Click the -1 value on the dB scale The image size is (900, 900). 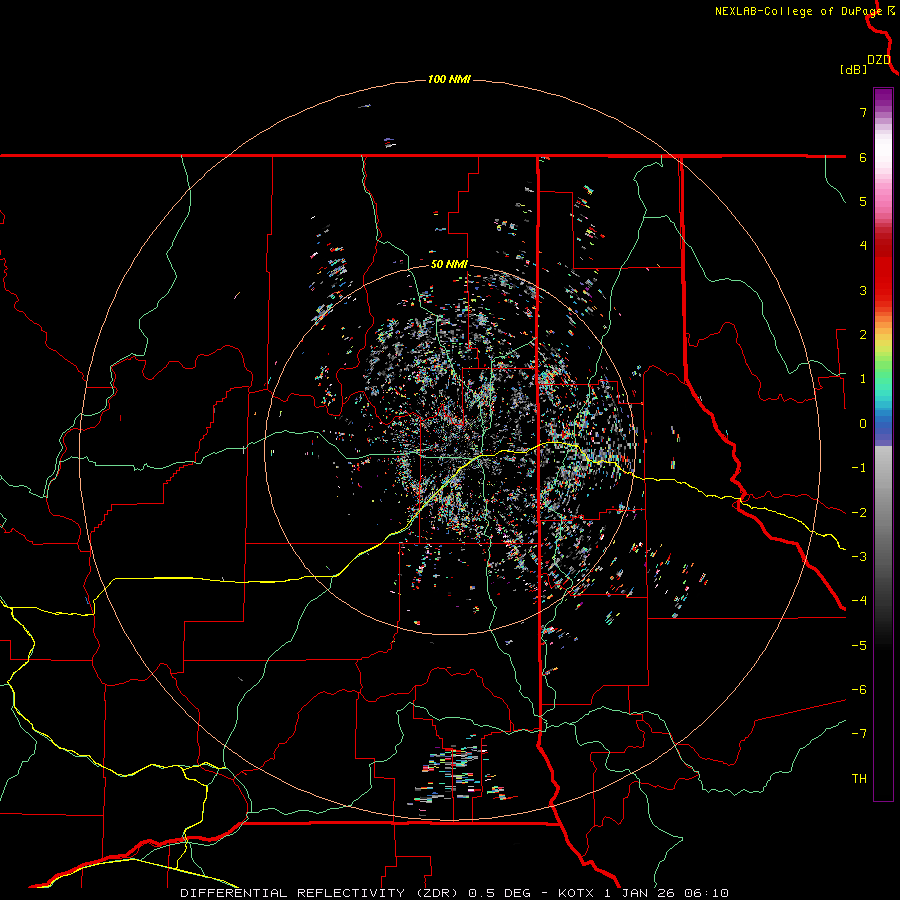[859, 468]
